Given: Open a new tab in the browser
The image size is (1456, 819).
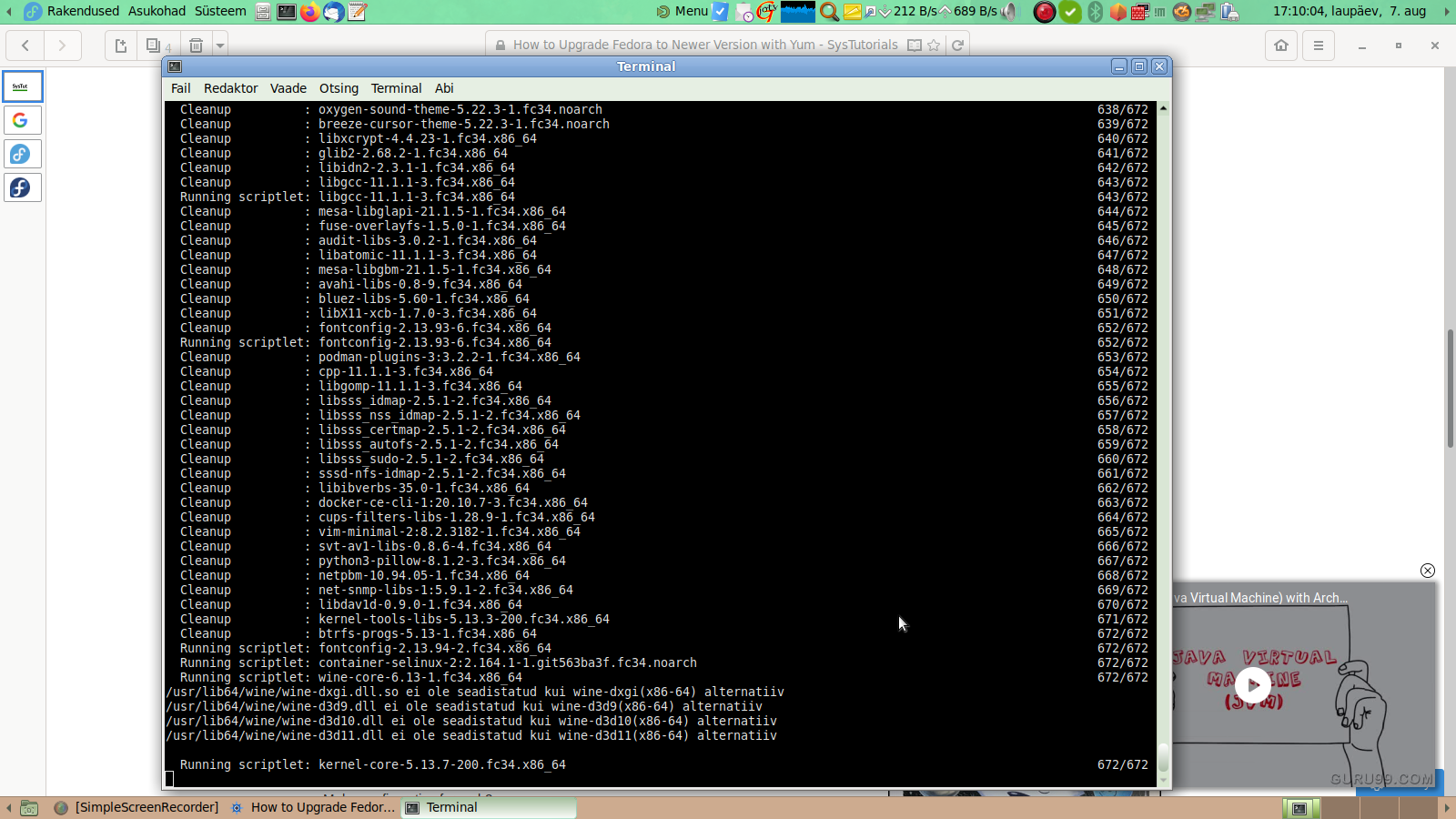Looking at the screenshot, I should pyautogui.click(x=121, y=45).
